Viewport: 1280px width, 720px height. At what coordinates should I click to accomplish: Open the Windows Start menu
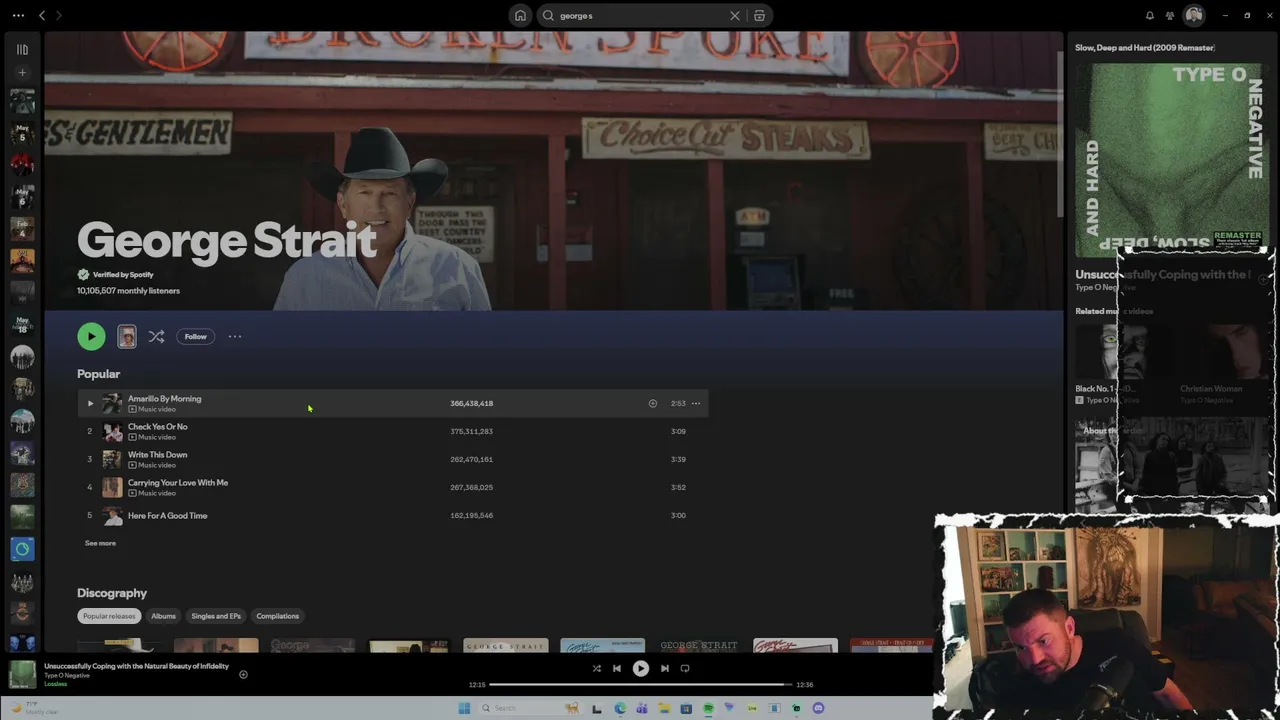pyautogui.click(x=464, y=708)
